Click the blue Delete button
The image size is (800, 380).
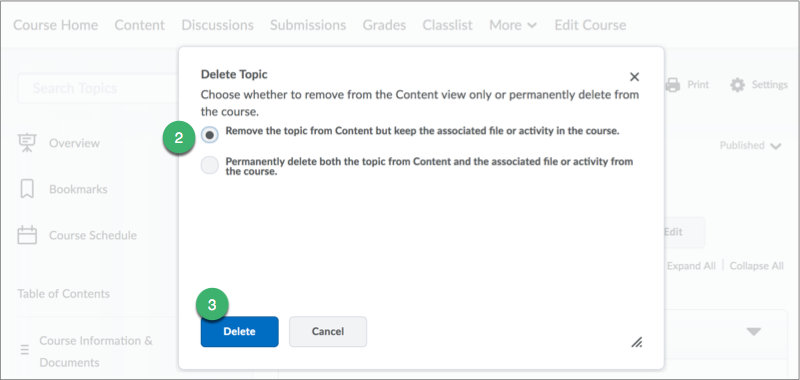click(x=239, y=332)
